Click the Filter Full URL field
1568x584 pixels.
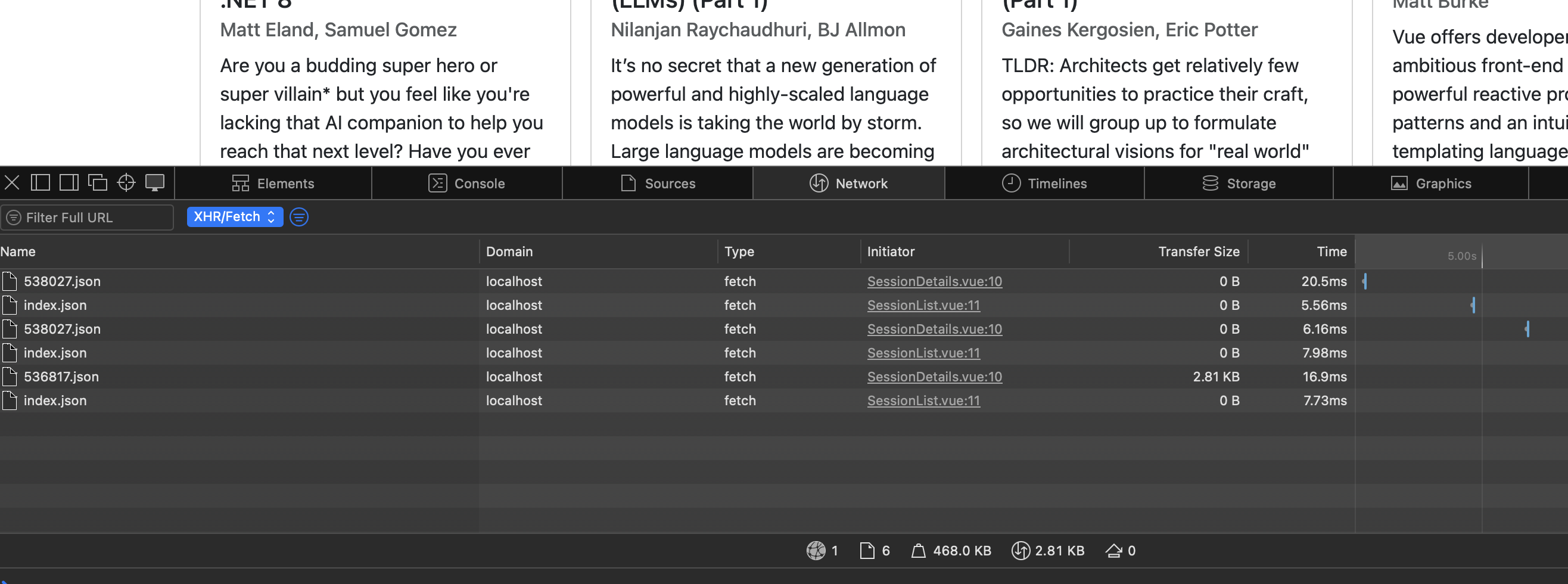87,218
